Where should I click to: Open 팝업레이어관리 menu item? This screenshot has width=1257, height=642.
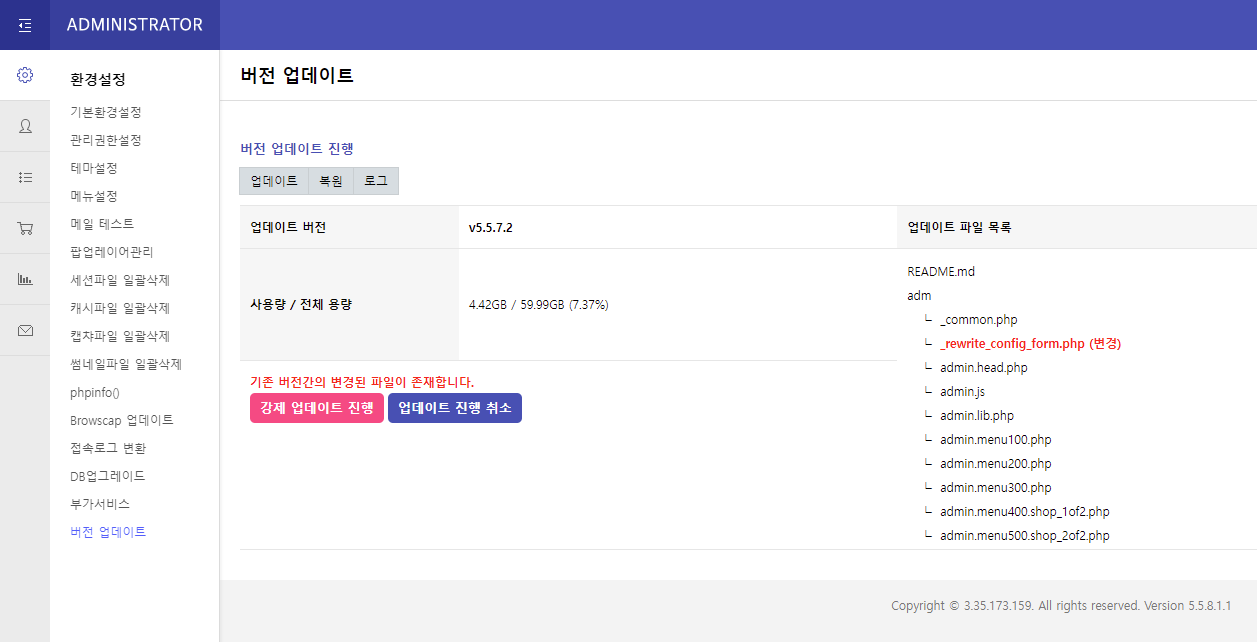tap(112, 252)
